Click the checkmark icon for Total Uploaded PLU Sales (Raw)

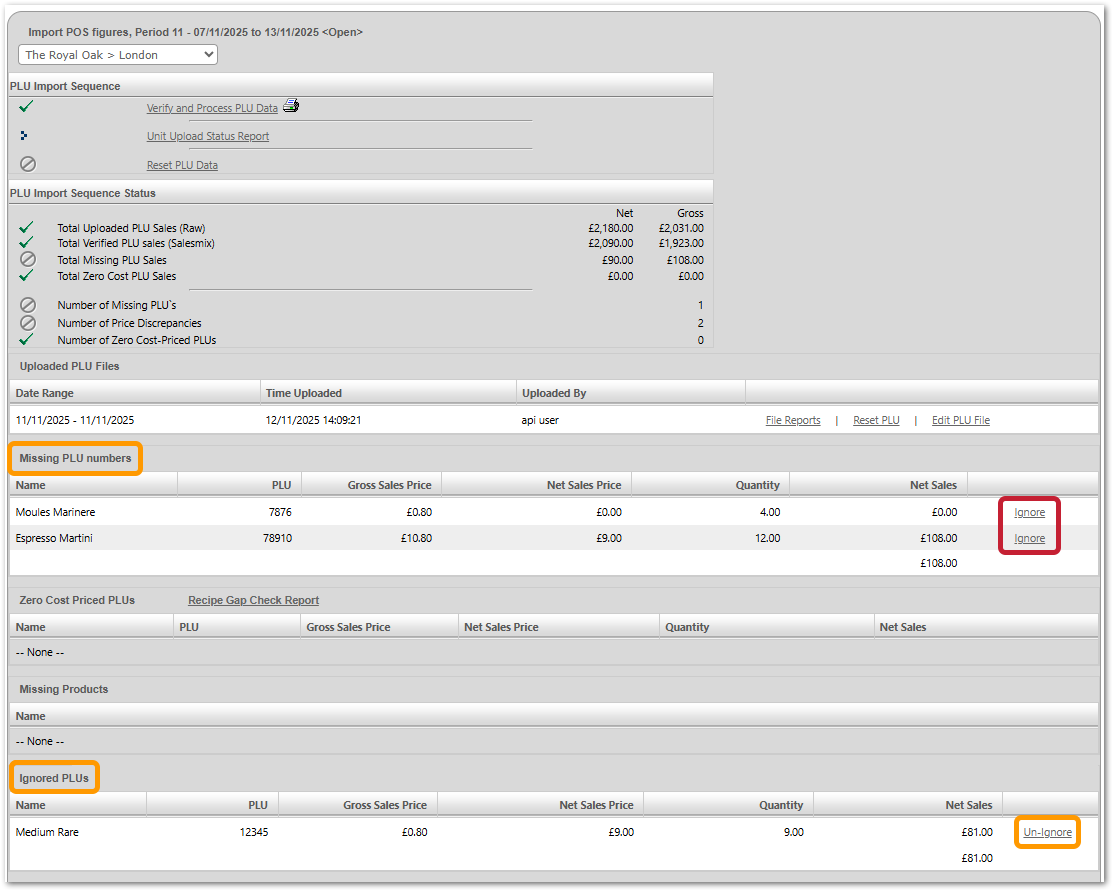27,228
